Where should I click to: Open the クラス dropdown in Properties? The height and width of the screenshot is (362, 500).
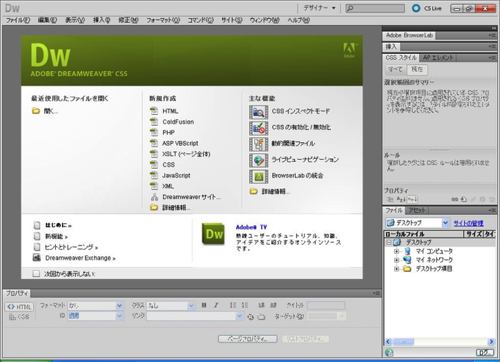[171, 305]
